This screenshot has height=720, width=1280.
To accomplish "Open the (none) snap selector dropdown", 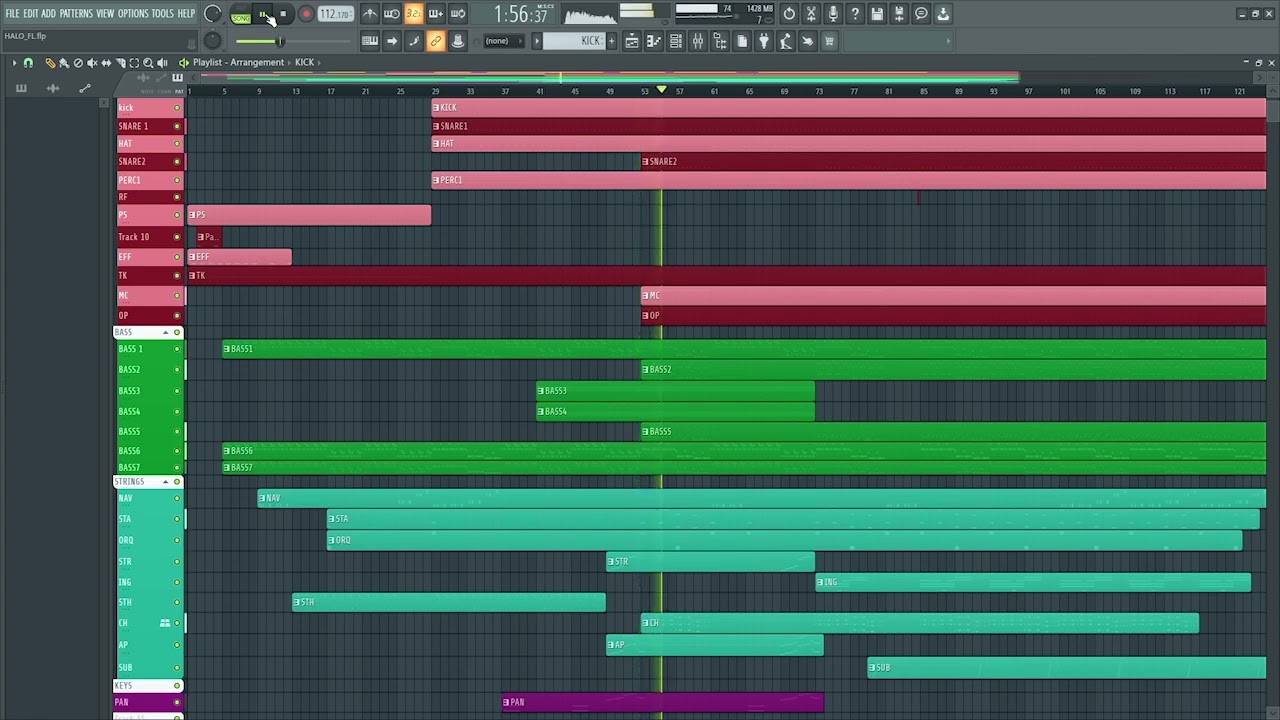I will [505, 41].
